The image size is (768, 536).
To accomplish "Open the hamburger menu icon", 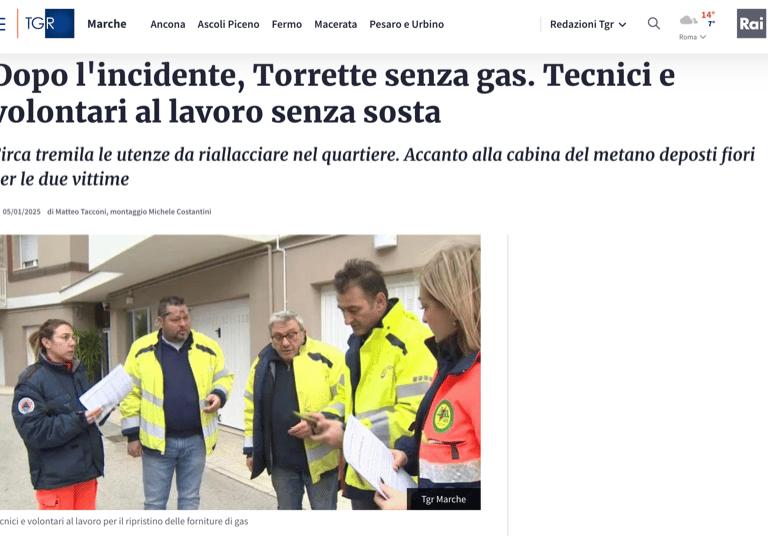I will point(2,24).
